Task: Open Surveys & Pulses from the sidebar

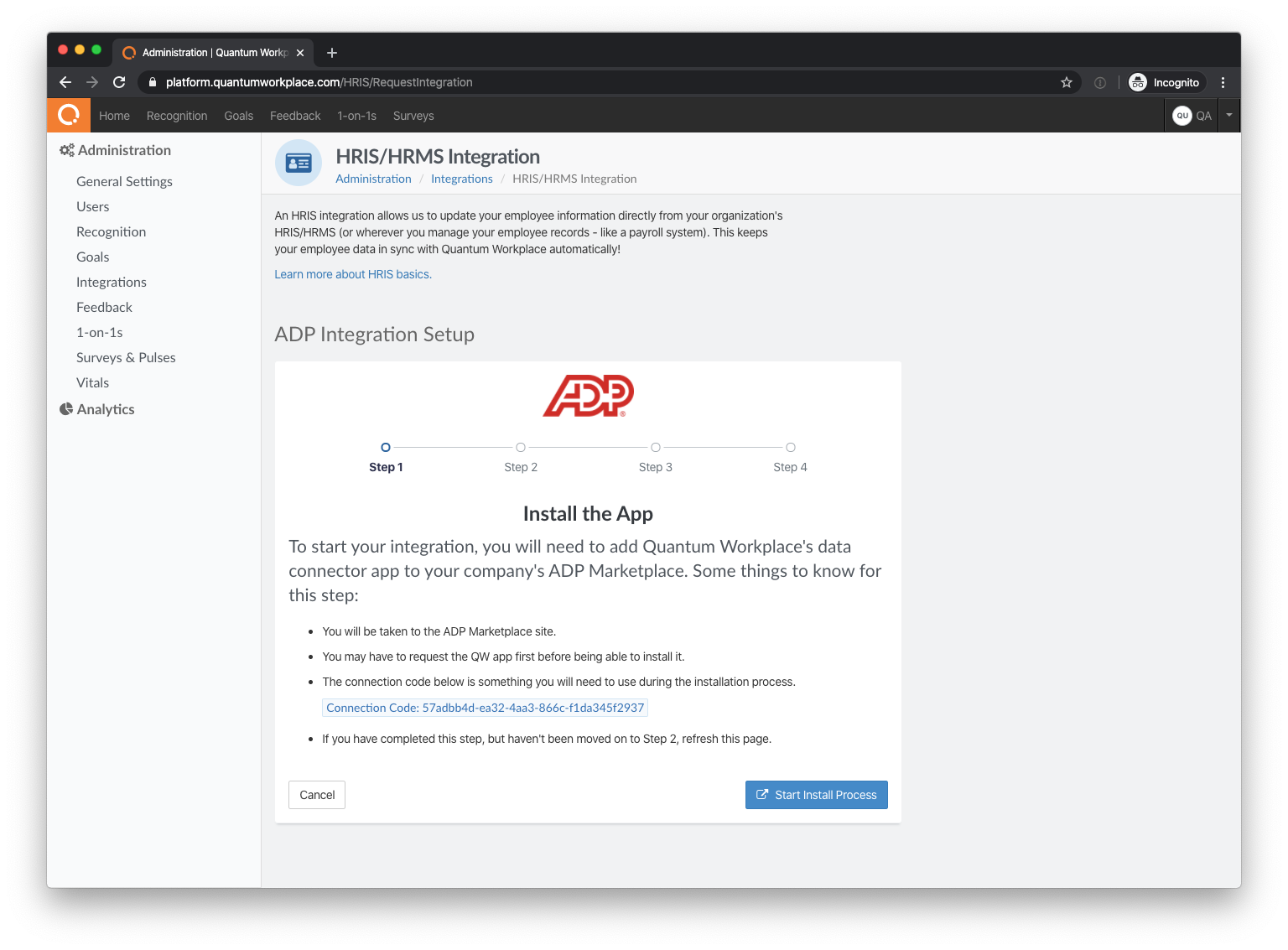Action: coord(126,357)
